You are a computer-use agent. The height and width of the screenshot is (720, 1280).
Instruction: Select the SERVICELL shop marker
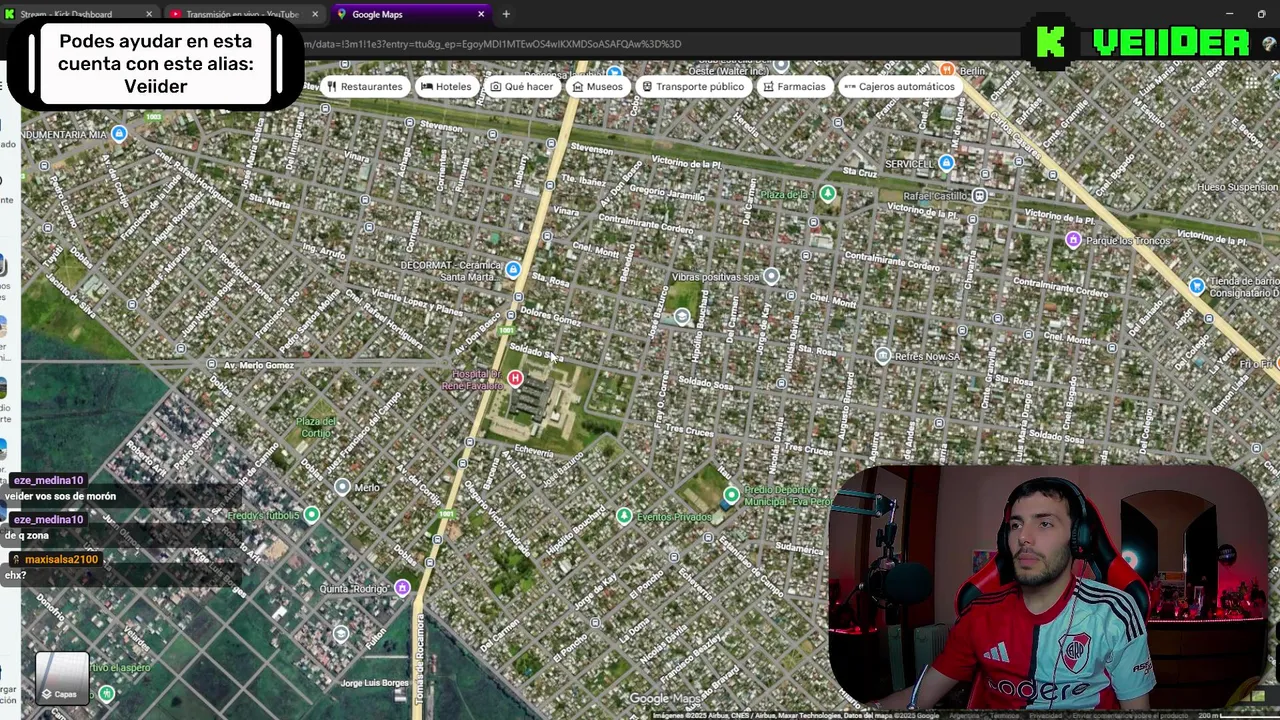click(x=946, y=162)
